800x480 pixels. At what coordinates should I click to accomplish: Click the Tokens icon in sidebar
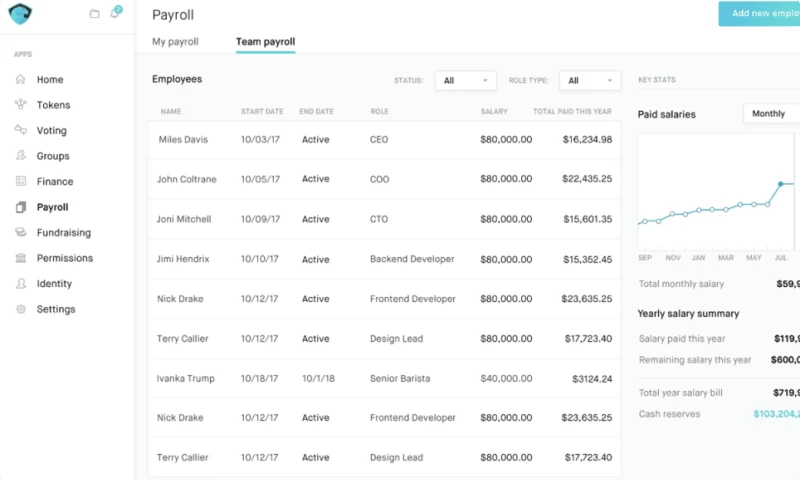pos(20,105)
